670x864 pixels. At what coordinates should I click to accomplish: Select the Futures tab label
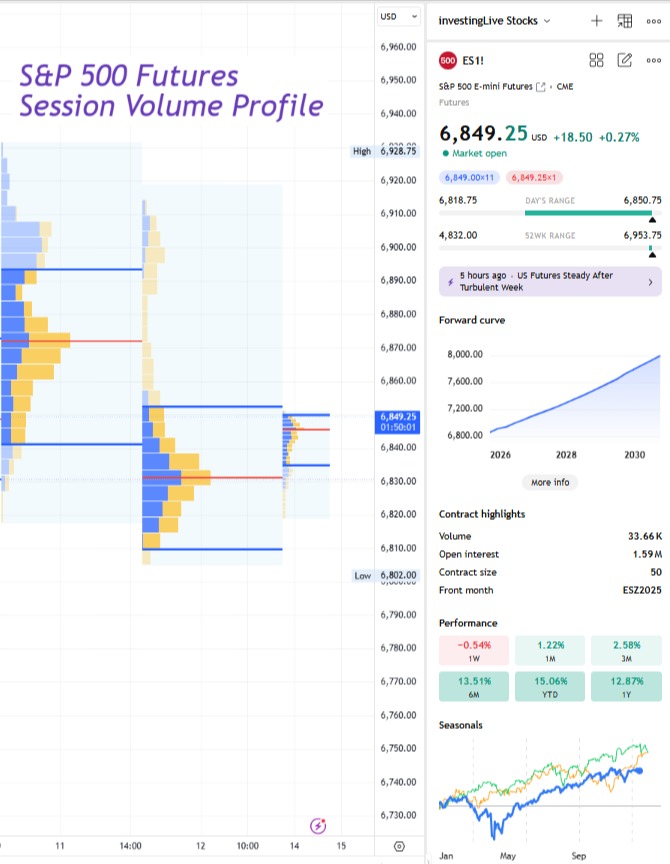pyautogui.click(x=453, y=102)
